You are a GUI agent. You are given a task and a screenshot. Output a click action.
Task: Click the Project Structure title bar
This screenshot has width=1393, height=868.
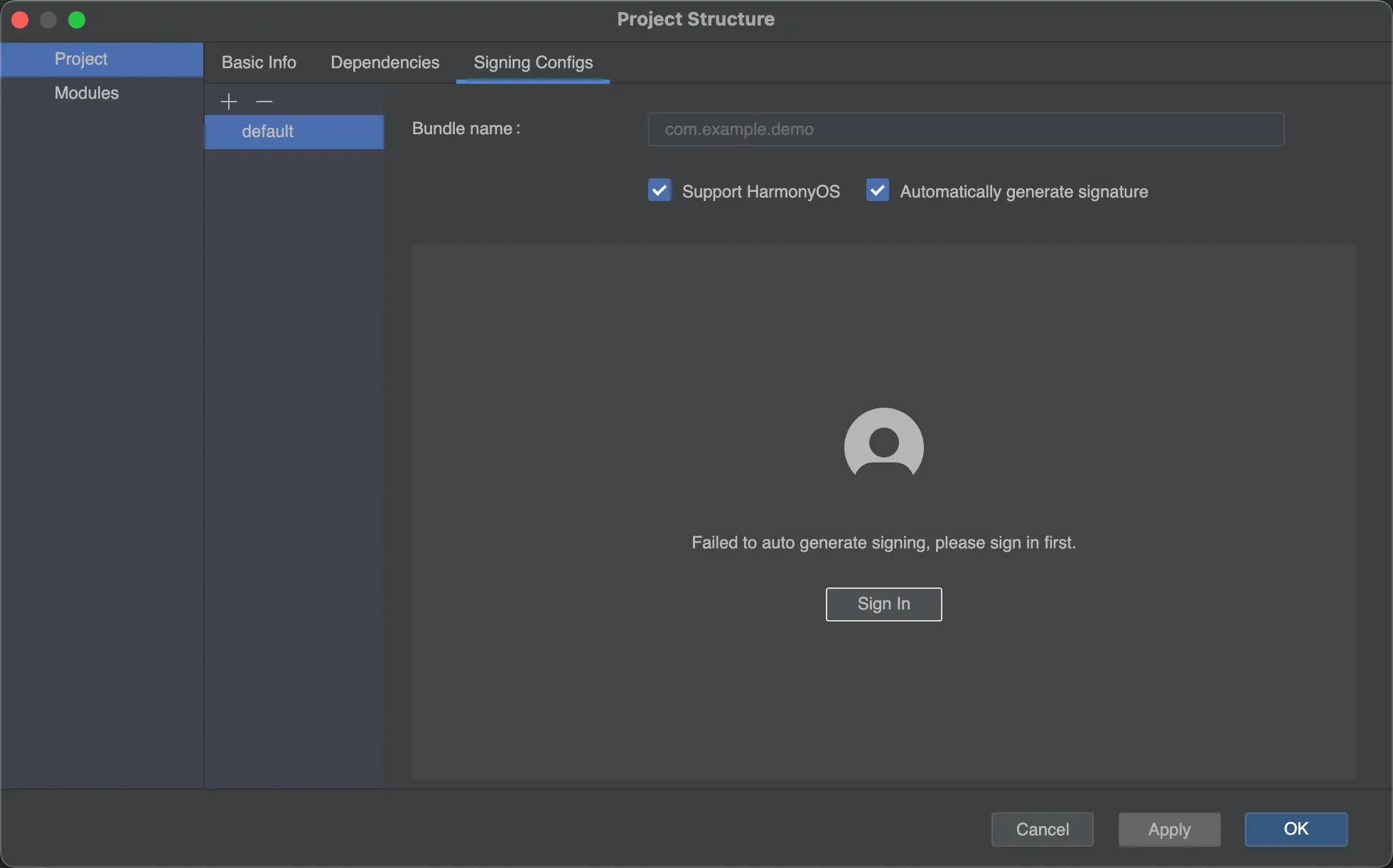(695, 19)
